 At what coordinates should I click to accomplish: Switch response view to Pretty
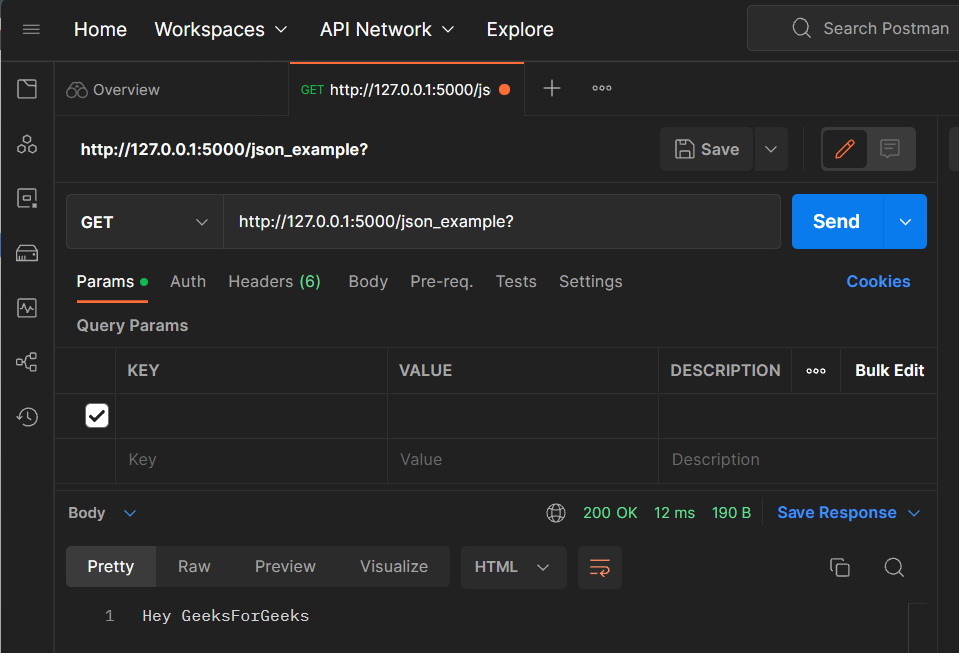coord(111,567)
